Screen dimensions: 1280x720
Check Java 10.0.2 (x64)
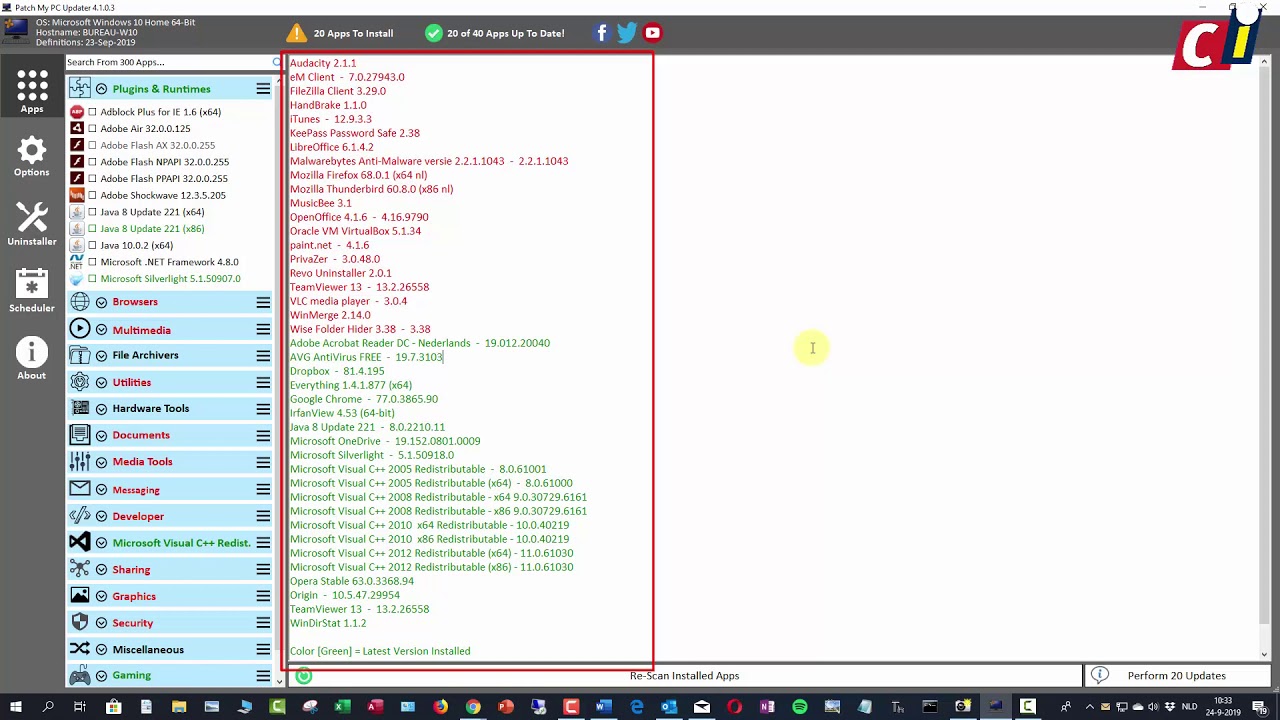pos(92,245)
